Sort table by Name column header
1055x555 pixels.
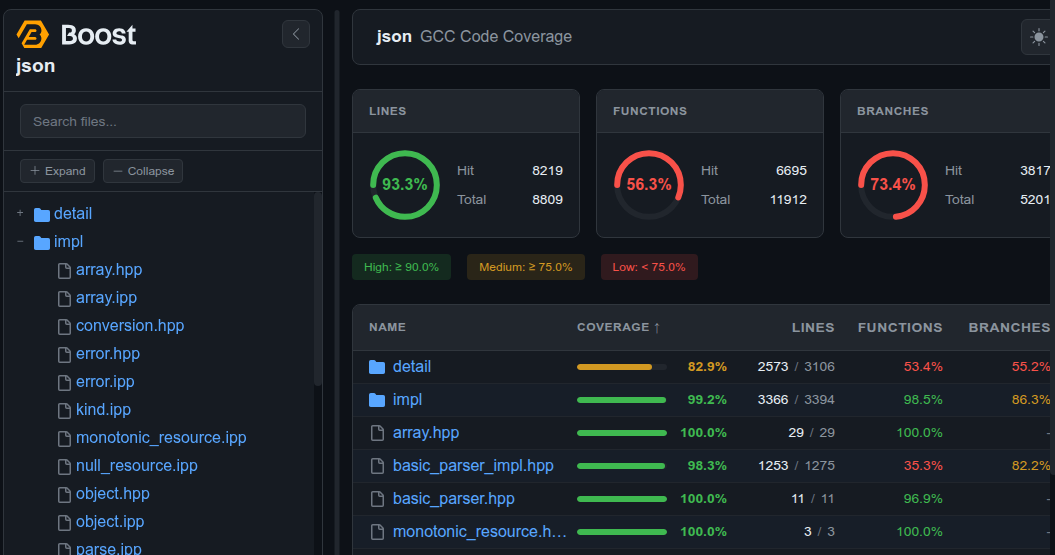point(387,327)
